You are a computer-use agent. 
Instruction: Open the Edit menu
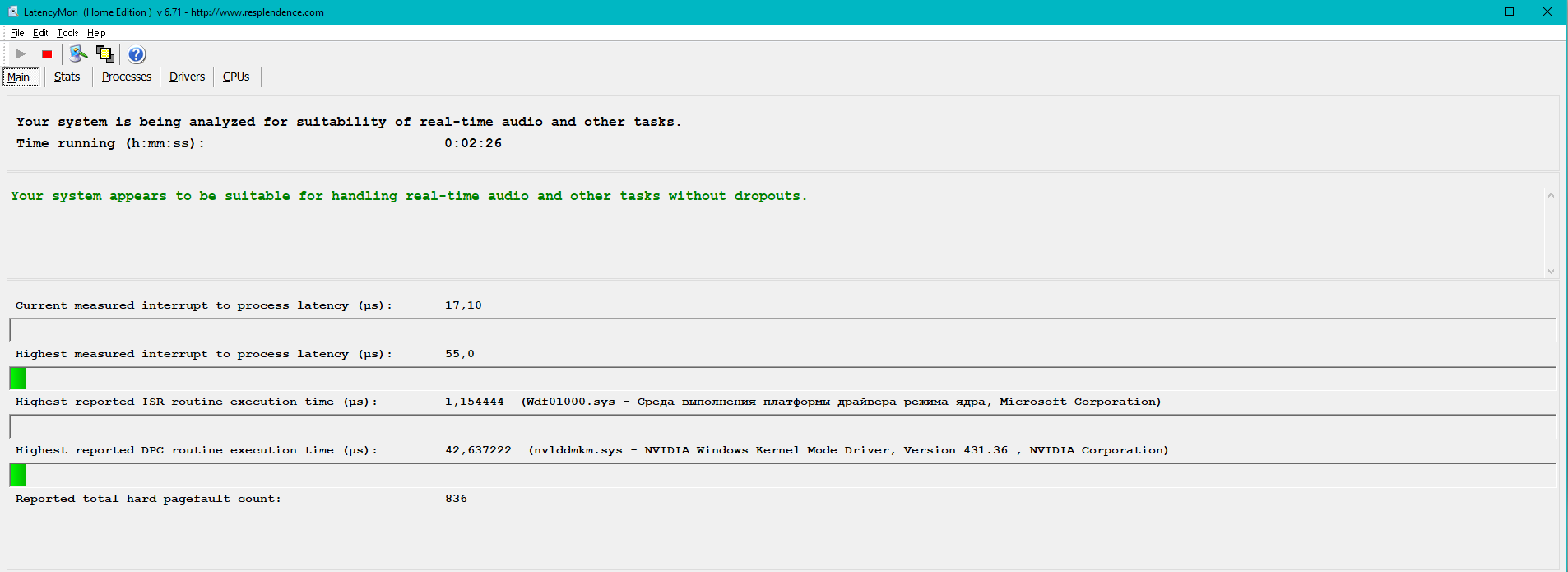(40, 33)
